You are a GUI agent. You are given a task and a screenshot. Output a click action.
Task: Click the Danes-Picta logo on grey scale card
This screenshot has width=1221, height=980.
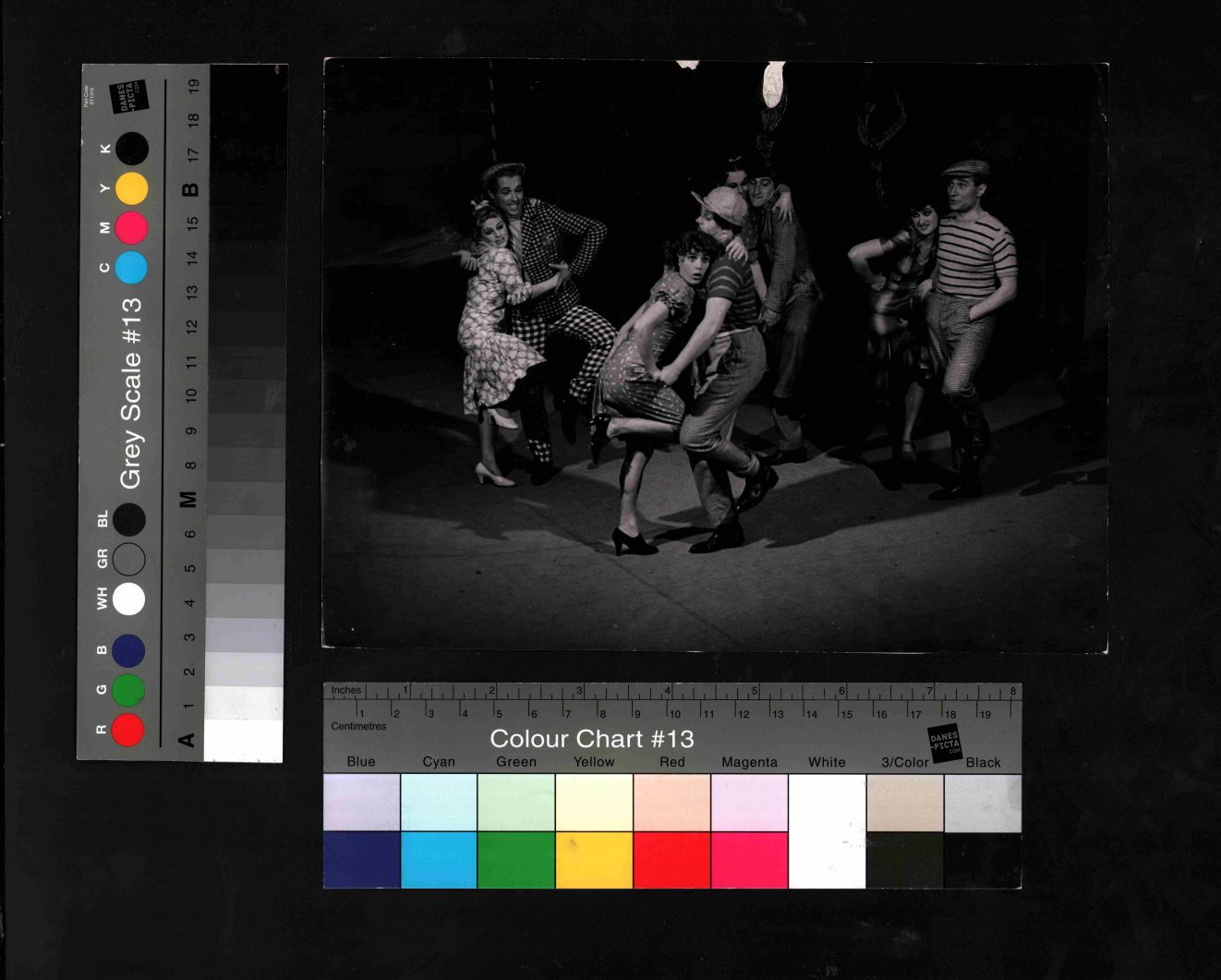click(x=127, y=97)
